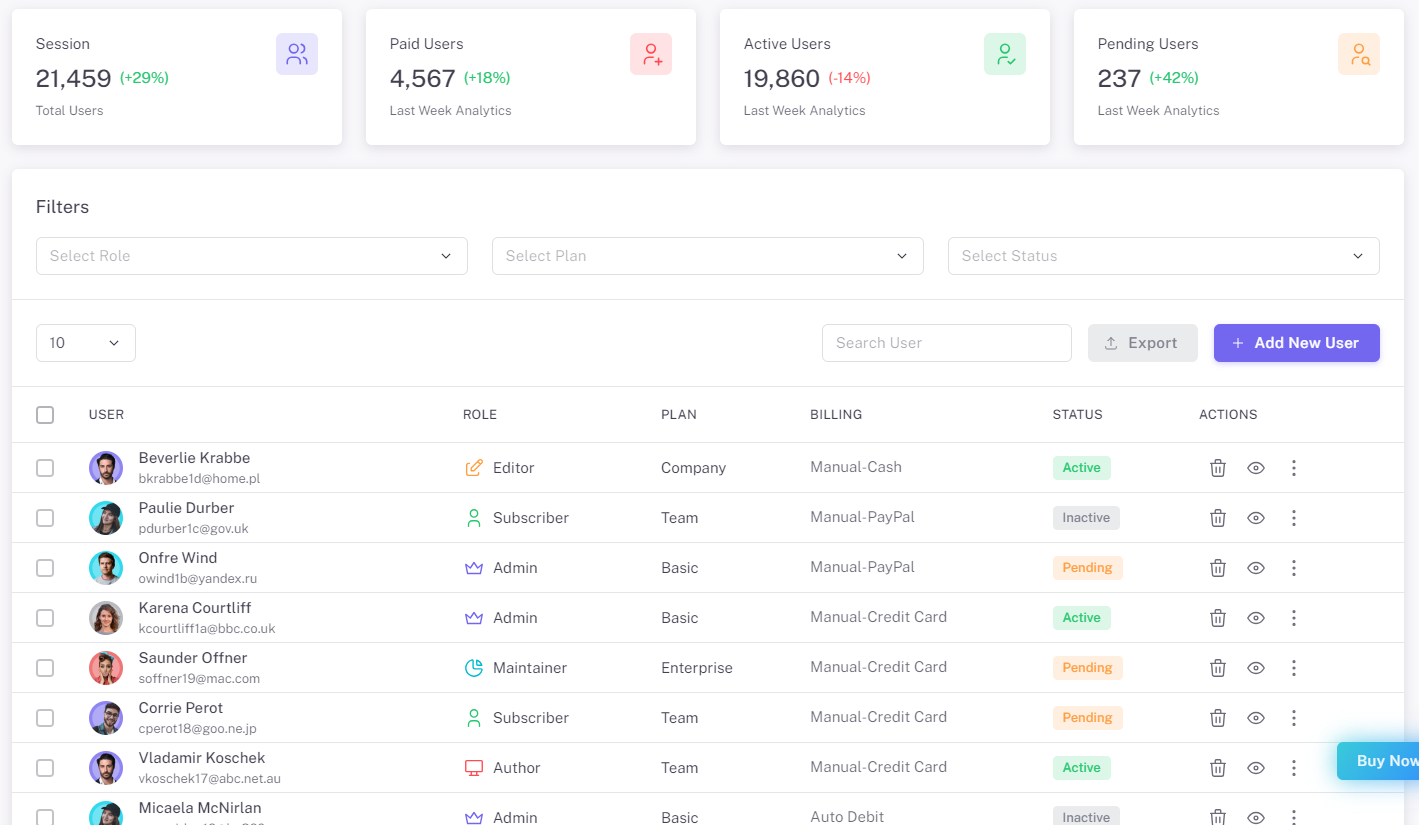The height and width of the screenshot is (825, 1419).
Task: Check the box for Karena Courtliff
Action: [45, 618]
